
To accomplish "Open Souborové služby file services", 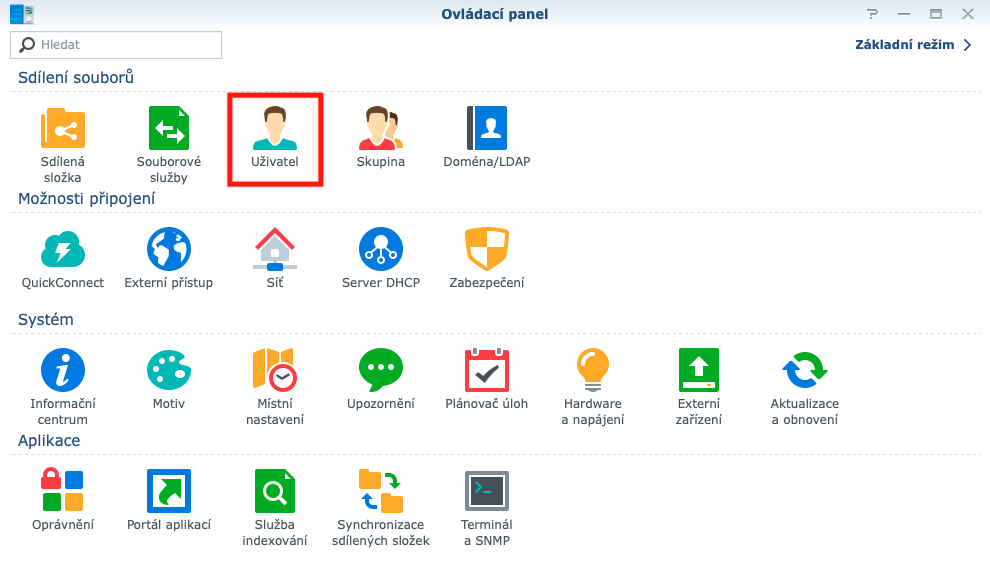I will tap(168, 129).
